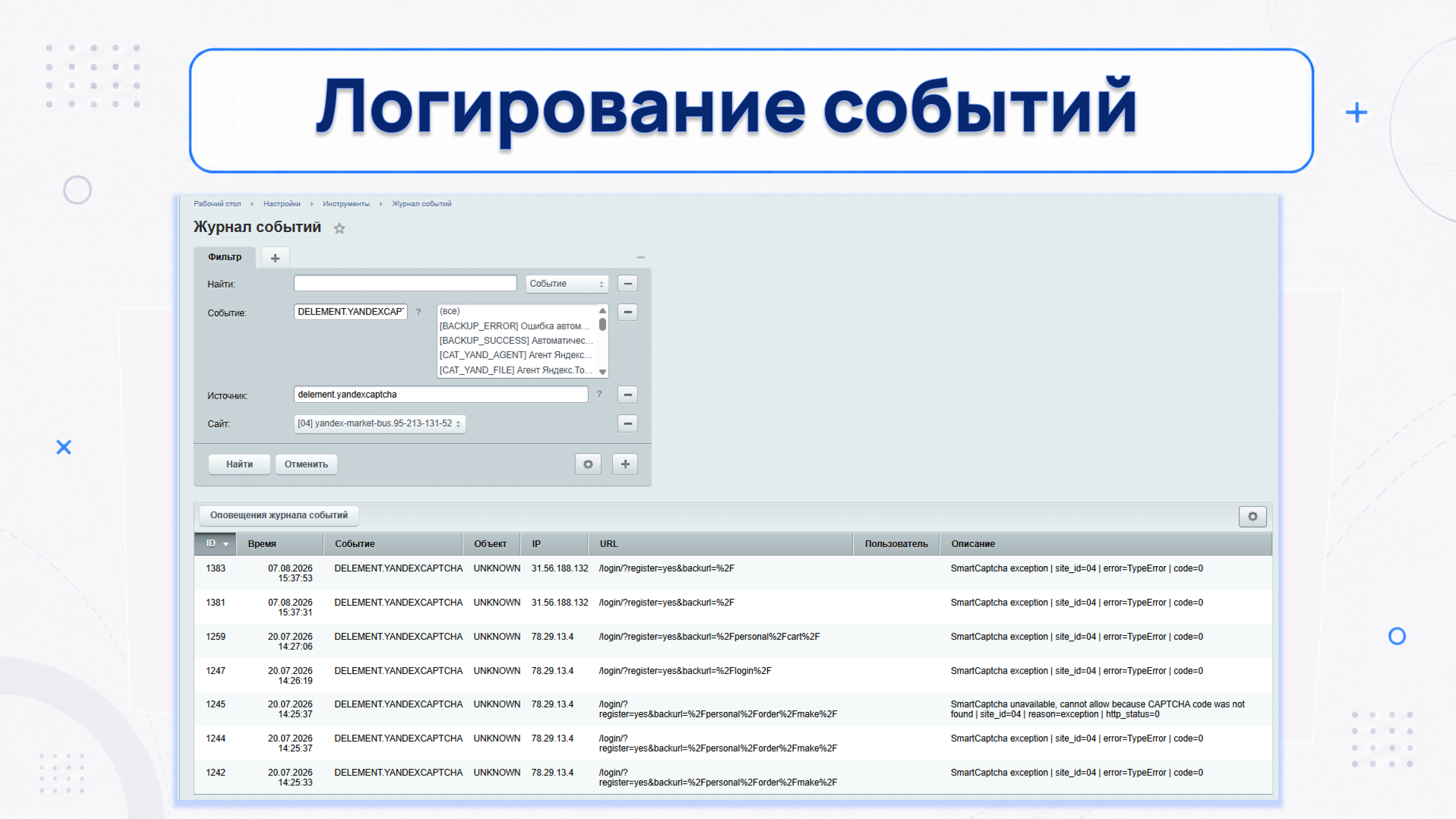The width and height of the screenshot is (1456, 819).
Task: Open table settings gear icon
Action: click(x=1253, y=516)
